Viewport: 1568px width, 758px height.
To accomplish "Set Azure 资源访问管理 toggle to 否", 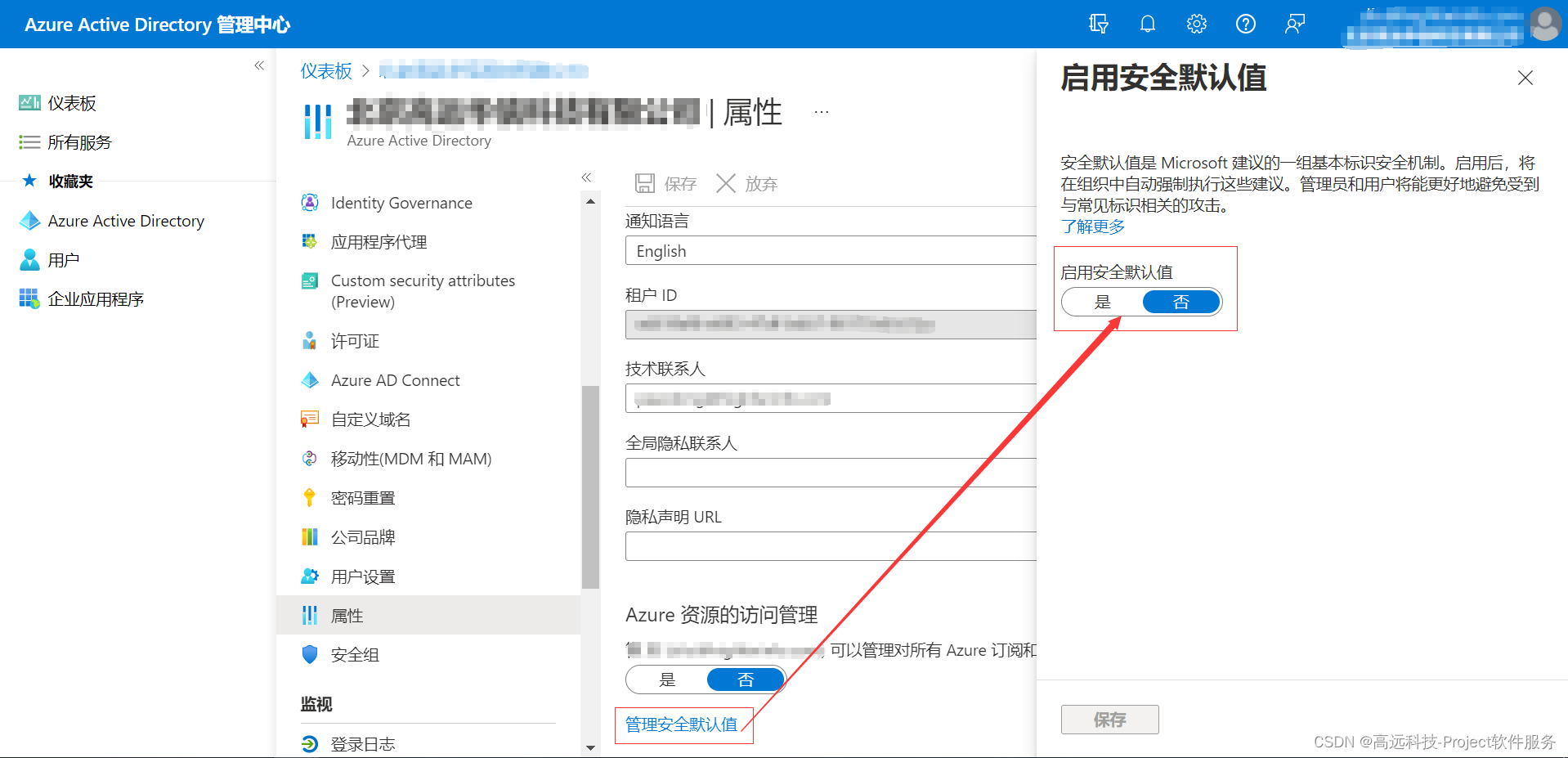I will pyautogui.click(x=746, y=680).
